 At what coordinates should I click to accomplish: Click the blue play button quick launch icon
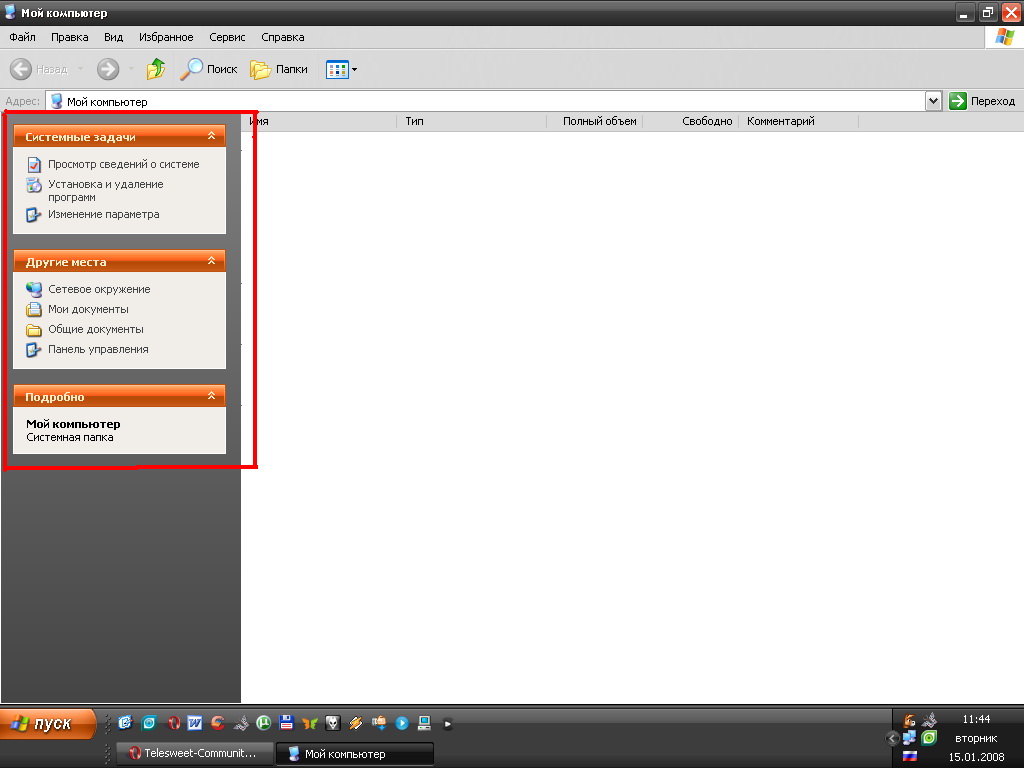click(x=402, y=723)
